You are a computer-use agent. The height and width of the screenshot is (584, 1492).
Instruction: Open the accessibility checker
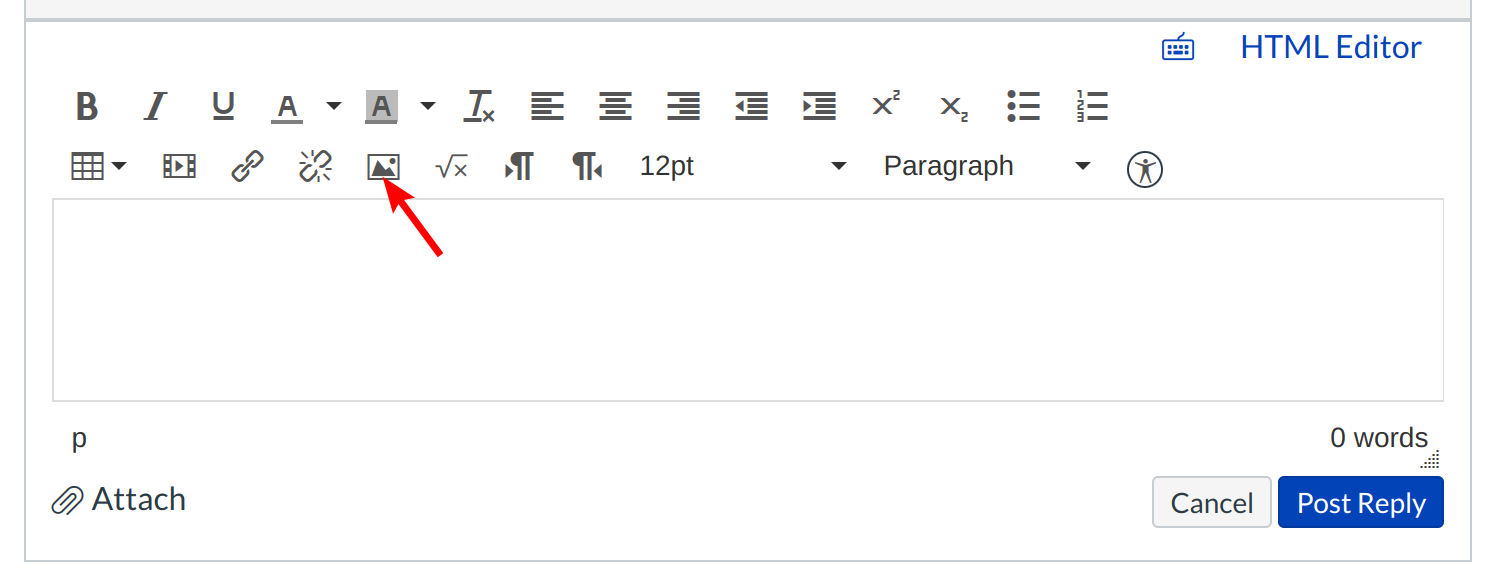[x=1145, y=169]
